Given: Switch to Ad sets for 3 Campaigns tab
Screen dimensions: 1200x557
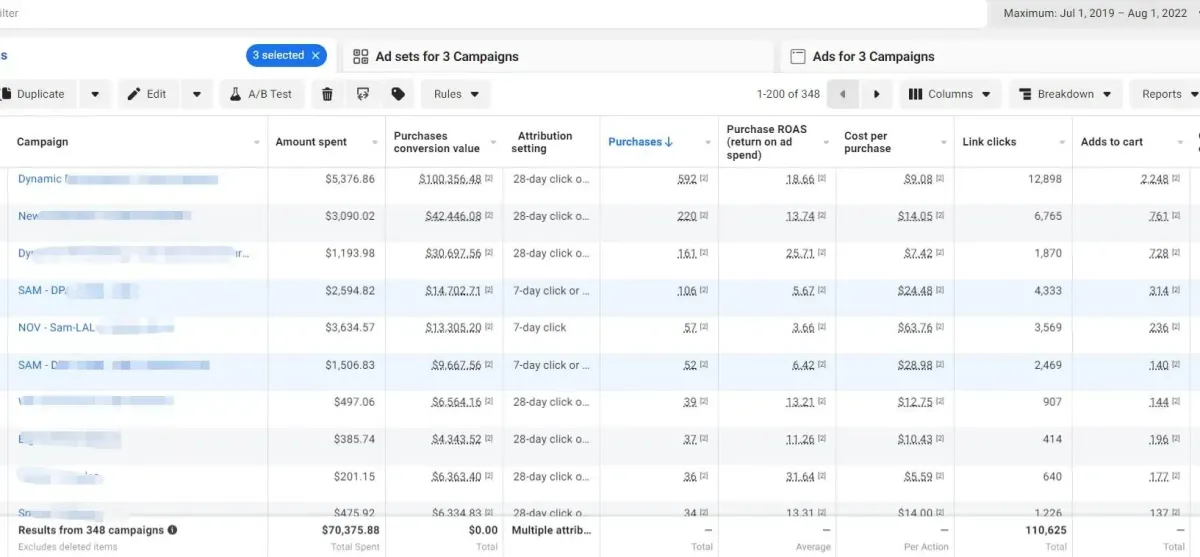Looking at the screenshot, I should click(446, 57).
